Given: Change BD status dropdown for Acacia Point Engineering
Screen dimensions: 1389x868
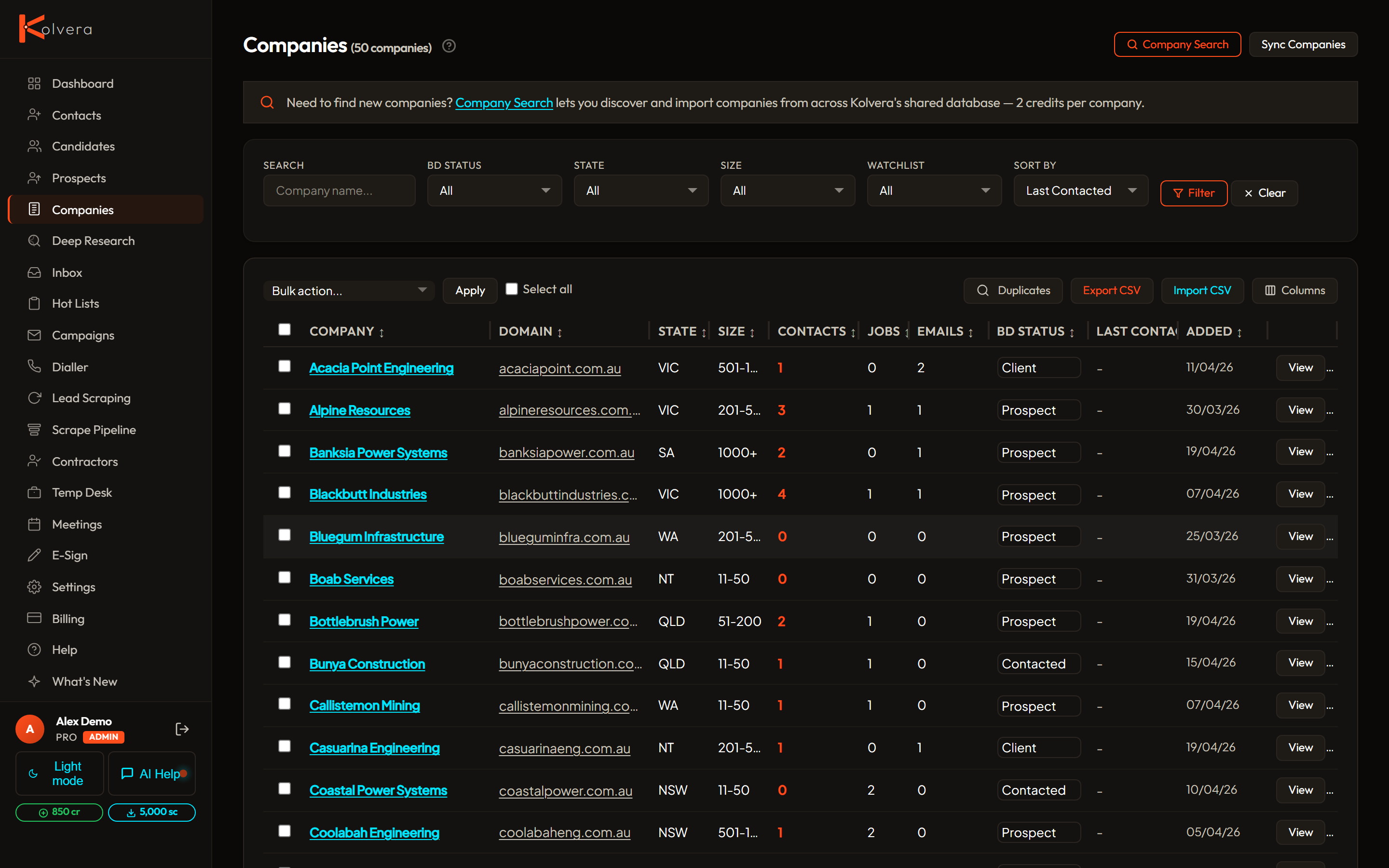Looking at the screenshot, I should [1039, 368].
